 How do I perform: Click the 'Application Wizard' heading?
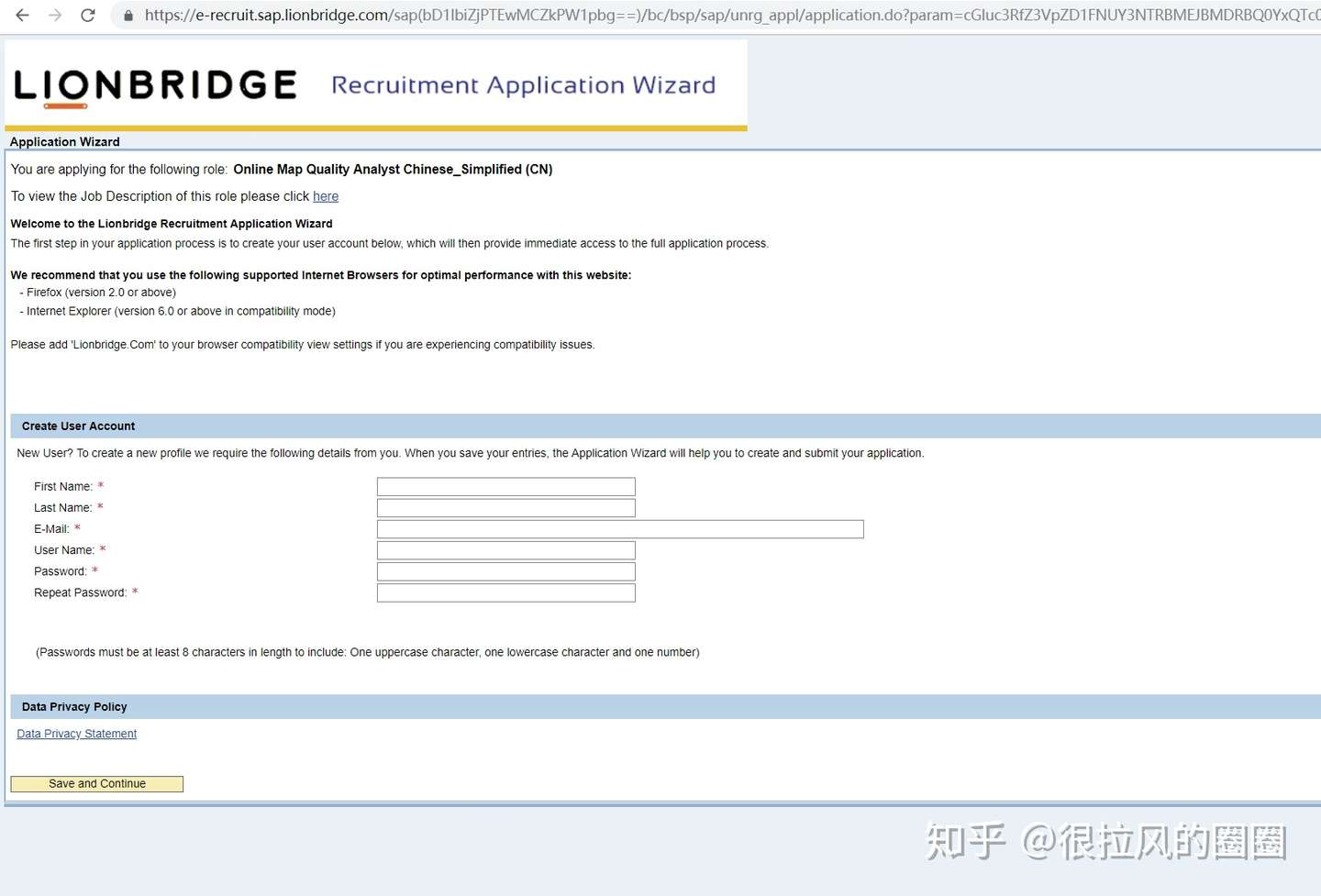click(65, 142)
